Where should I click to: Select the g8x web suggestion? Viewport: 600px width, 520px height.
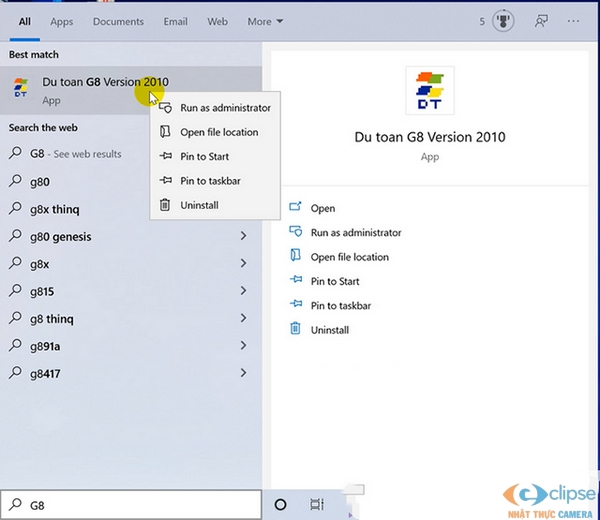[x=131, y=264]
